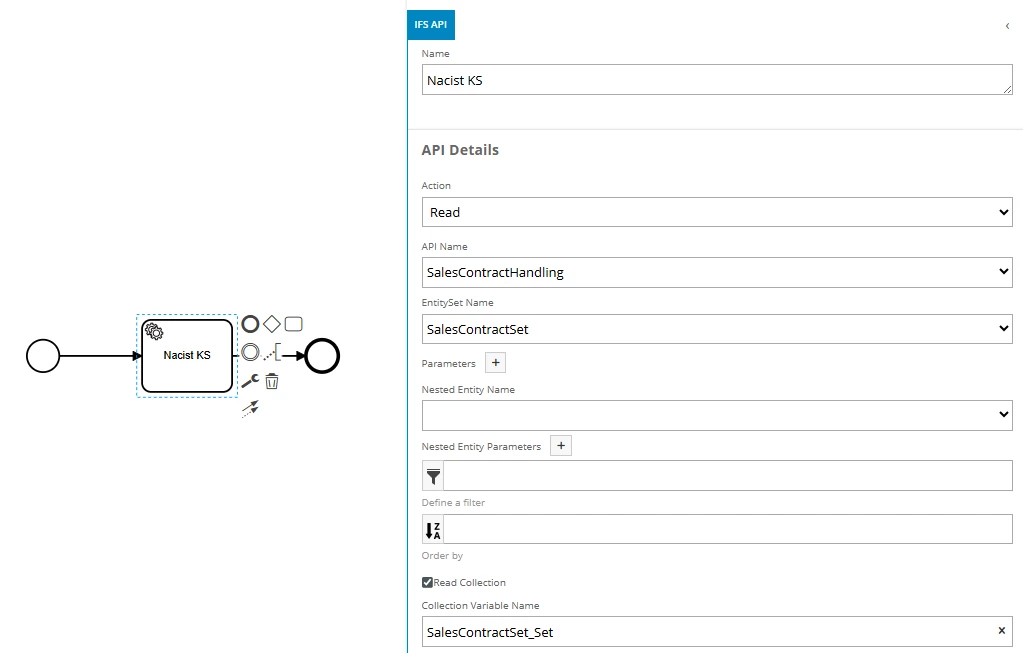Open the Nested Entity Name dropdown
Screen dimensions: 1023x653
(717, 415)
